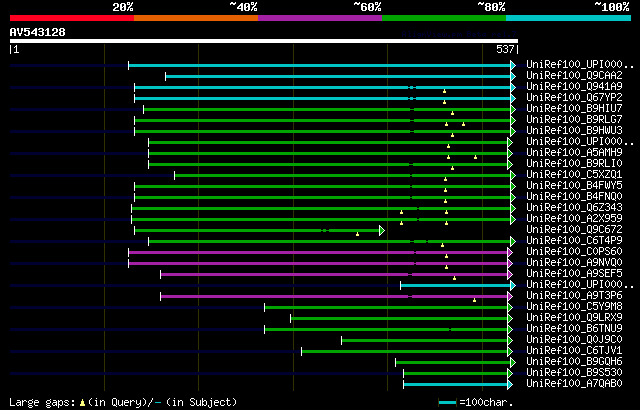Select the UniRef100_A9NVQ0 label

pos(574,263)
